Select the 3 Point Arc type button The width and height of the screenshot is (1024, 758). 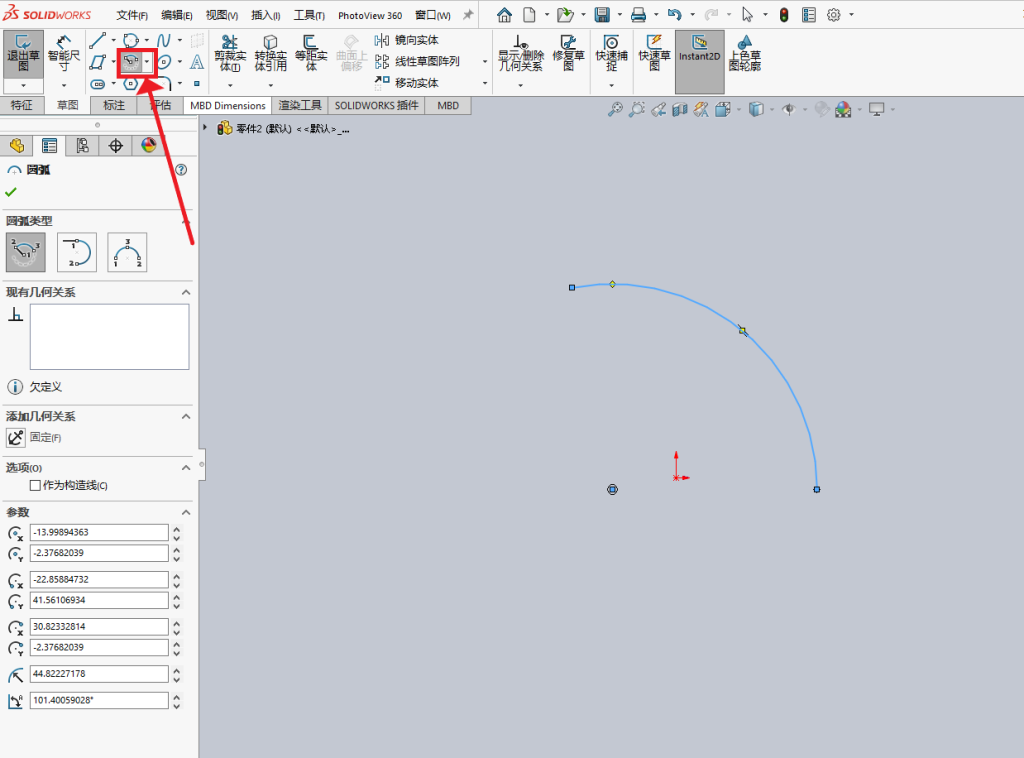127,252
